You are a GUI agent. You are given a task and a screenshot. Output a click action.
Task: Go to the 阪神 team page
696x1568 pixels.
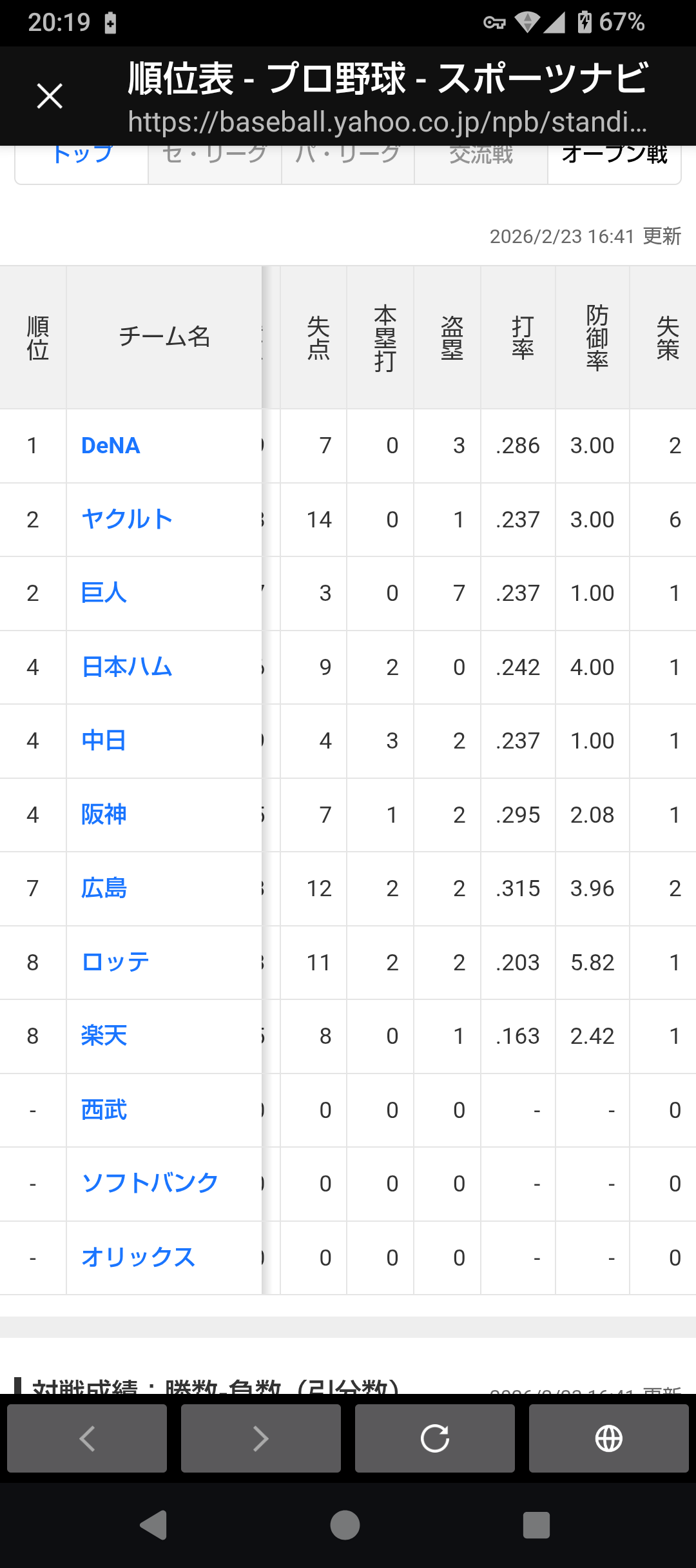104,815
